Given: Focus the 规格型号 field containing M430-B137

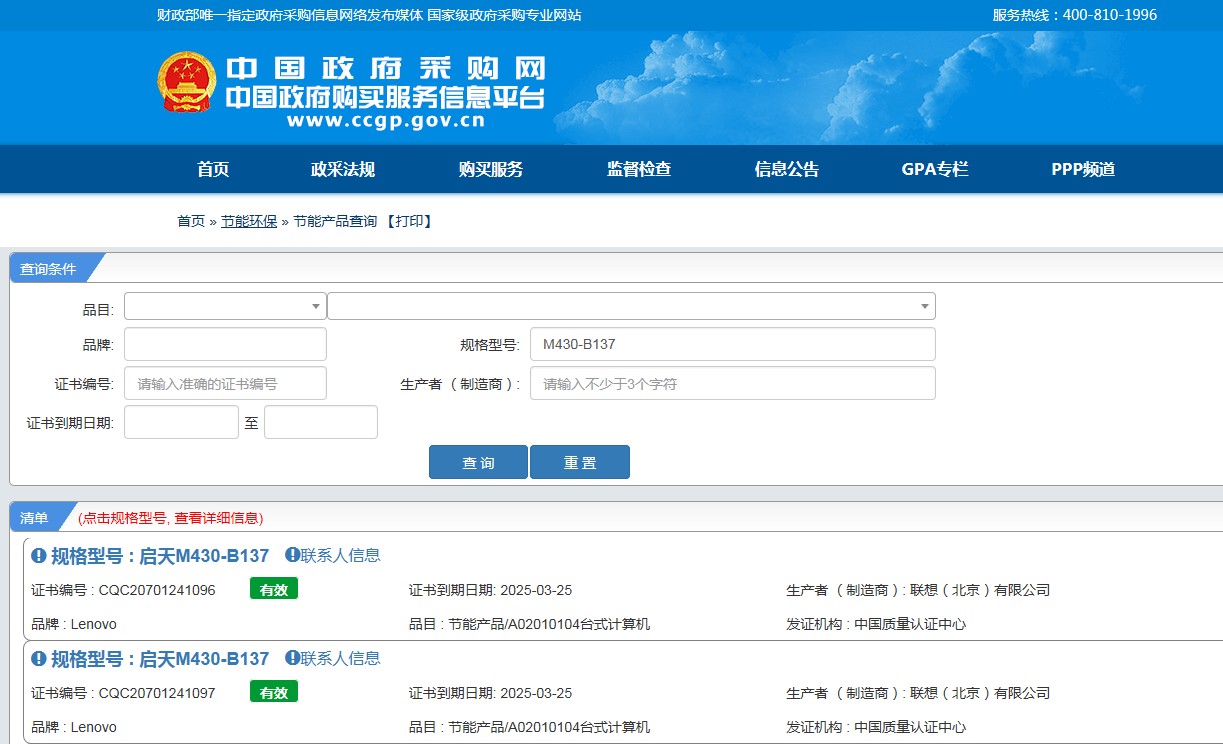Looking at the screenshot, I should click(733, 344).
